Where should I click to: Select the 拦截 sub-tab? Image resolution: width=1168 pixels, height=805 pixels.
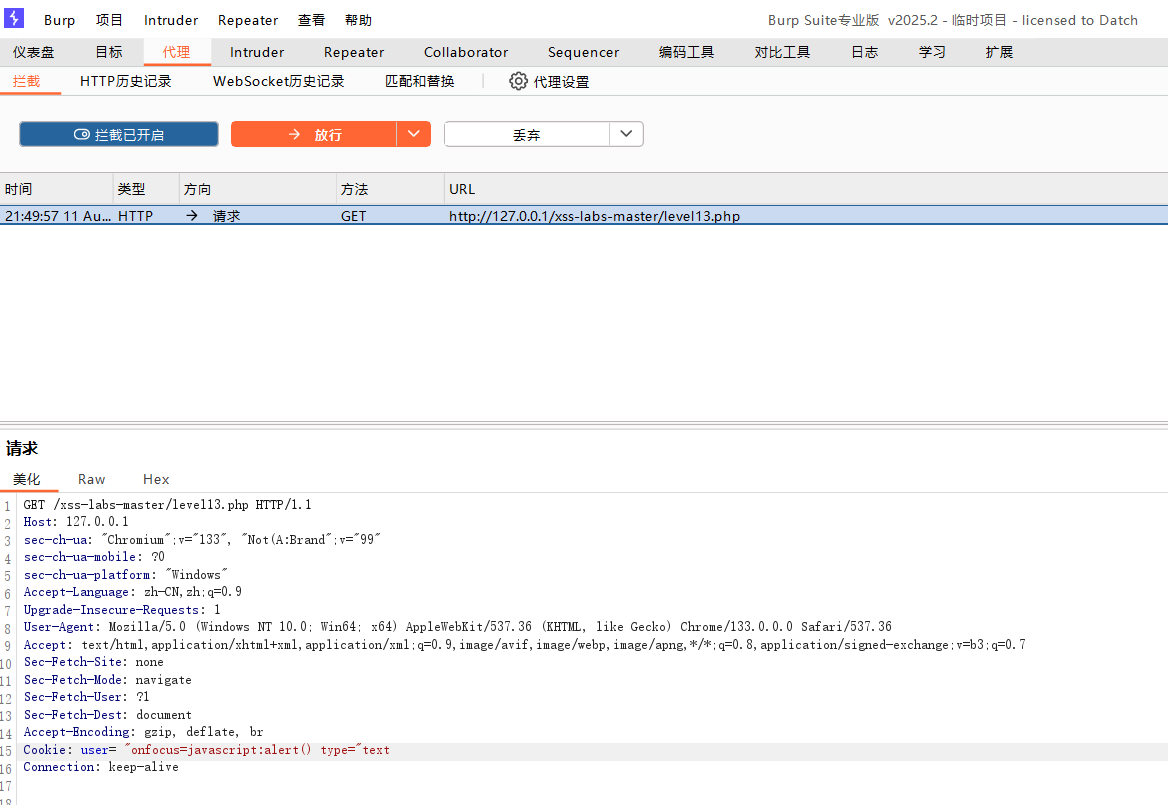(26, 81)
